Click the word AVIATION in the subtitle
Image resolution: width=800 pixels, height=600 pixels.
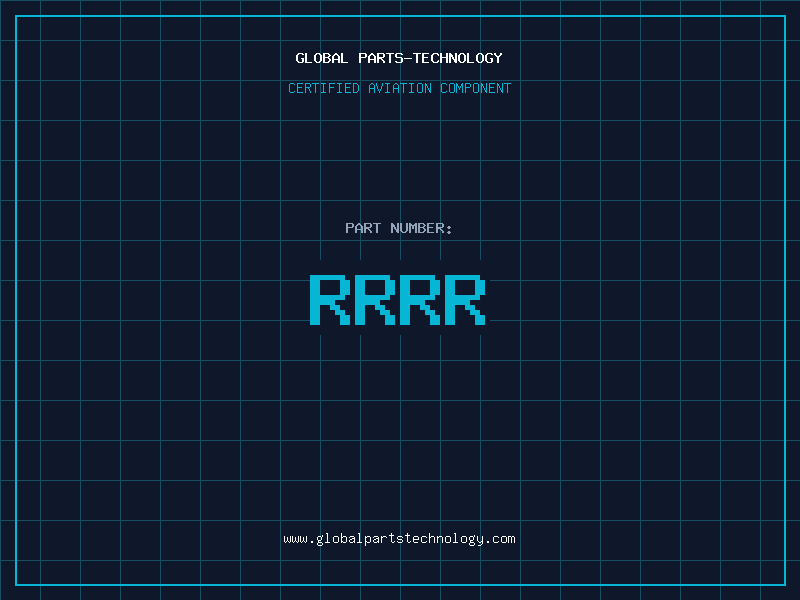tap(400, 88)
